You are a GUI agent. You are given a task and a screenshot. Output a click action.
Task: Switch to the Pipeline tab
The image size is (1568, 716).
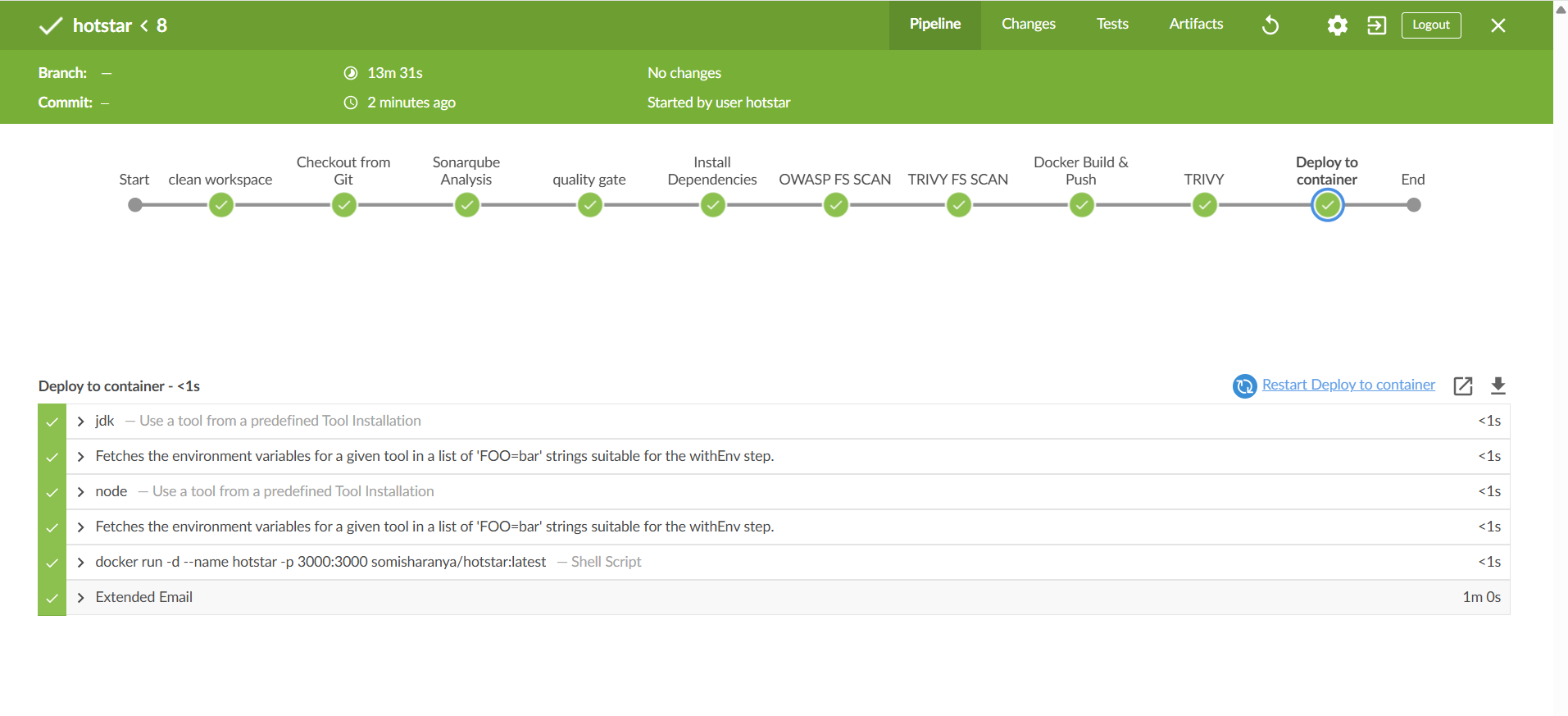pyautogui.click(x=934, y=25)
